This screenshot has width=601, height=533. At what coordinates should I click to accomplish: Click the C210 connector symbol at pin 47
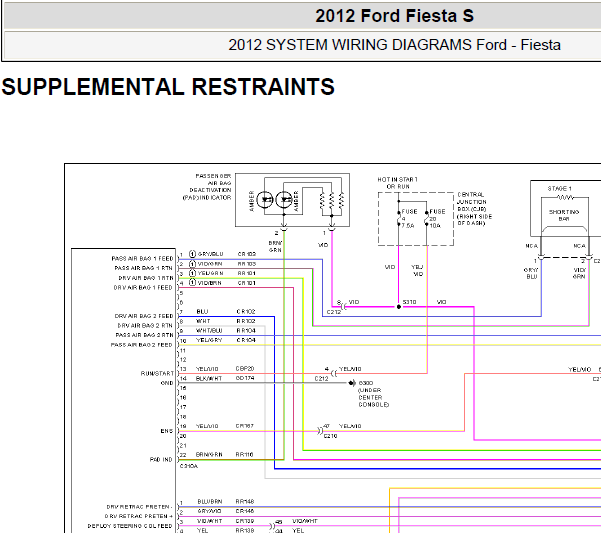pyautogui.click(x=320, y=431)
